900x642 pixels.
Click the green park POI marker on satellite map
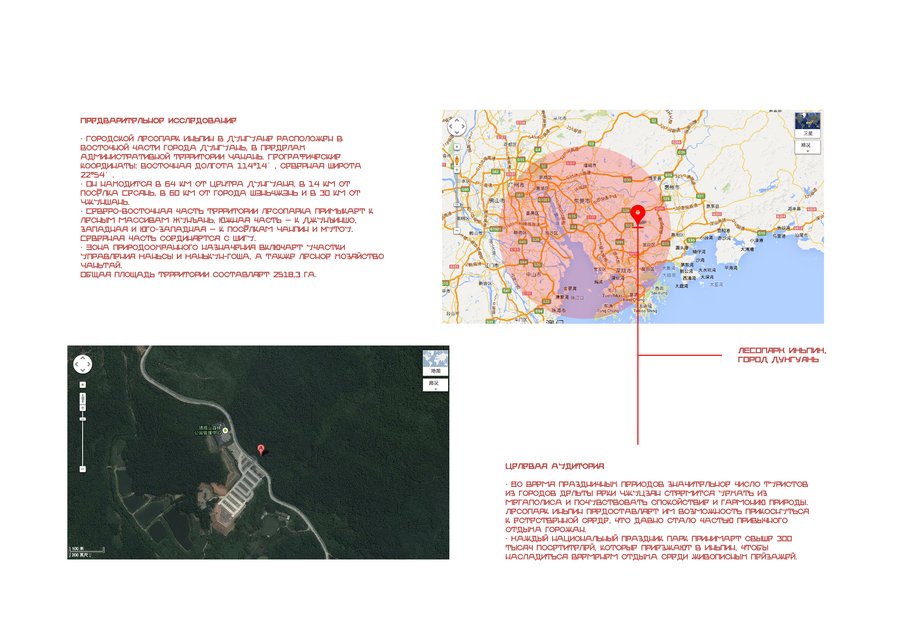click(x=226, y=430)
